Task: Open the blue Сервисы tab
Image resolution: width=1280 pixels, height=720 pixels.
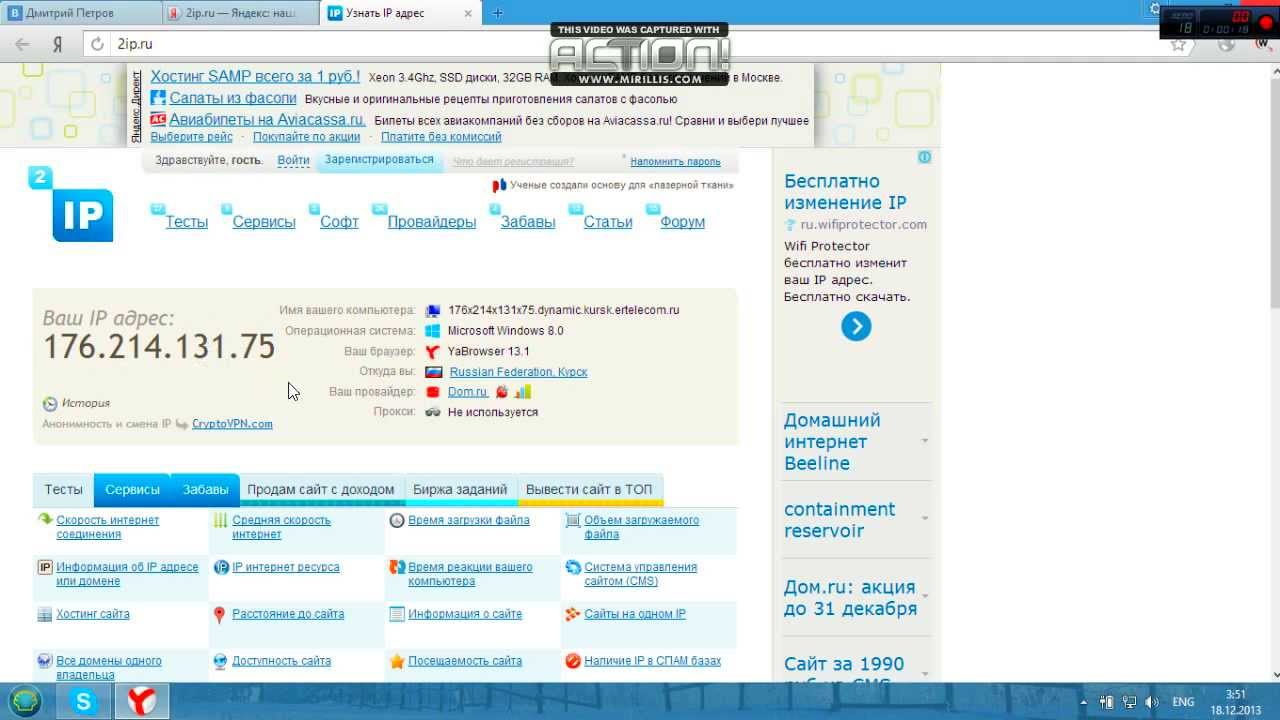Action: (132, 490)
